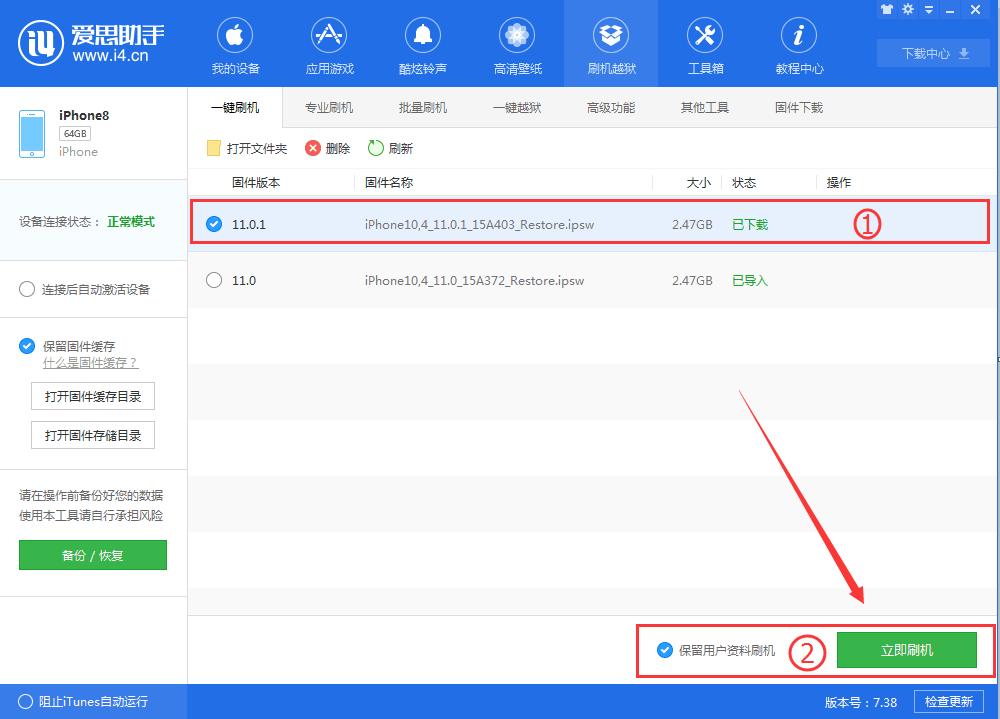The width and height of the screenshot is (1000, 719).
Task: Click iPhone8 device name
Action: pyautogui.click(x=84, y=115)
